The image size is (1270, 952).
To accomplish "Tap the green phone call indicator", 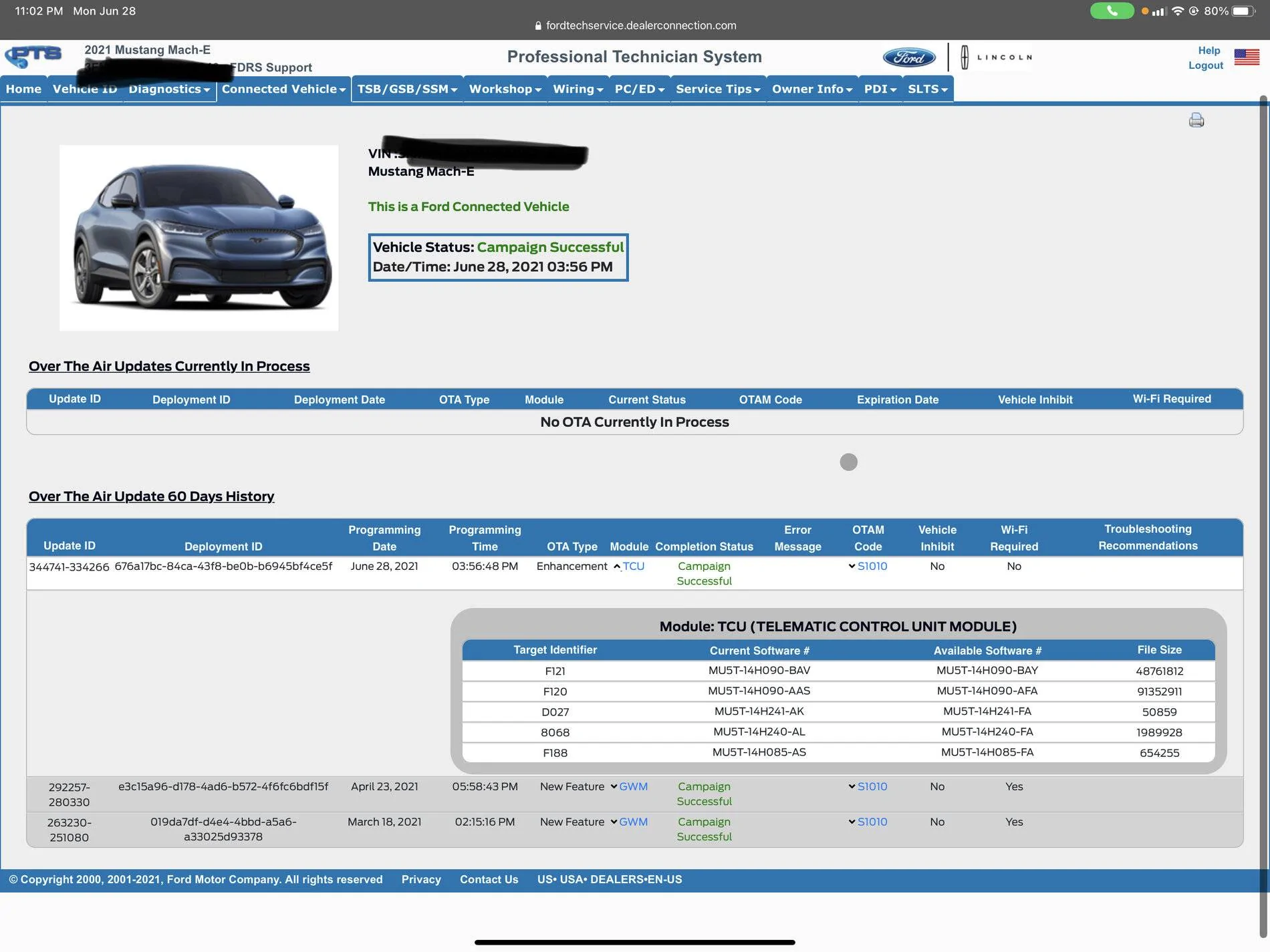I will coord(1112,11).
